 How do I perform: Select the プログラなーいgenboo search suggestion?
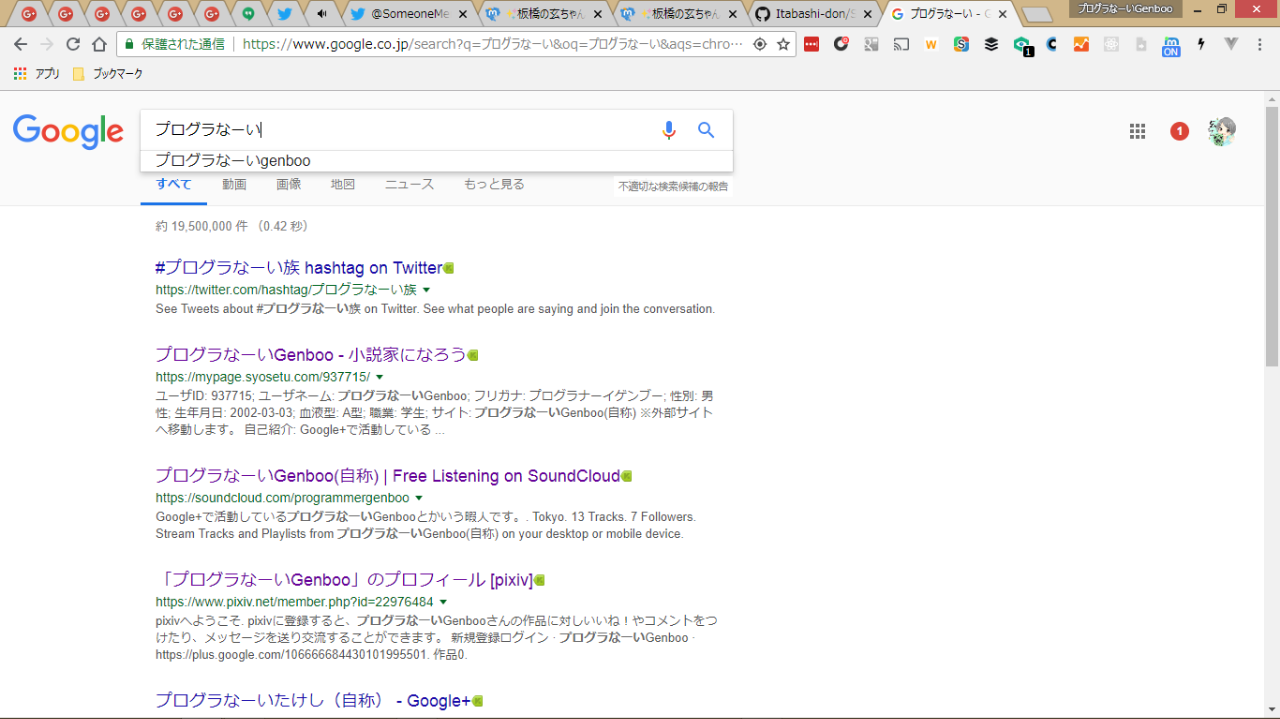pyautogui.click(x=233, y=161)
